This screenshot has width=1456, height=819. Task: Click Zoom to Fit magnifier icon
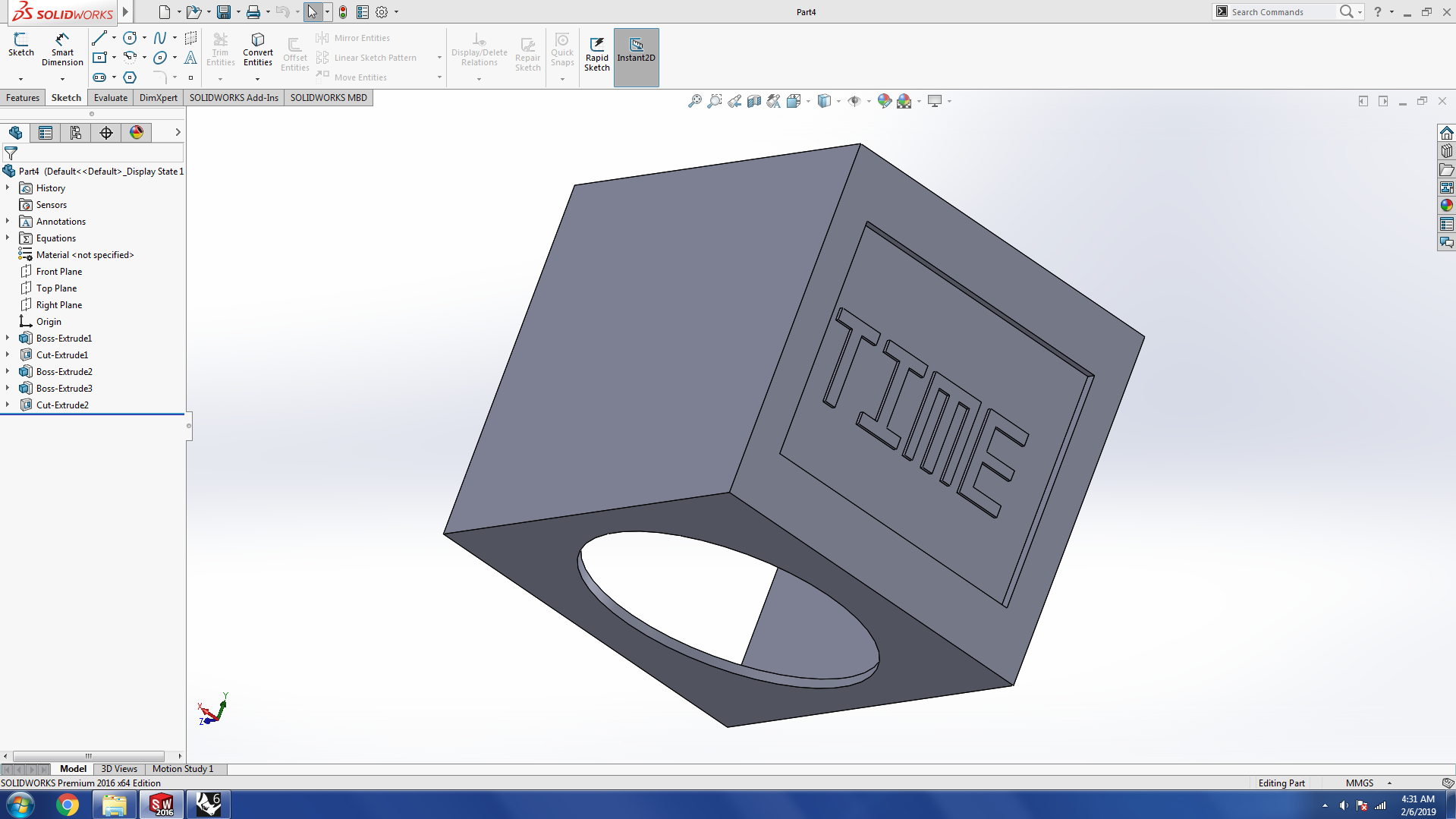(x=694, y=101)
